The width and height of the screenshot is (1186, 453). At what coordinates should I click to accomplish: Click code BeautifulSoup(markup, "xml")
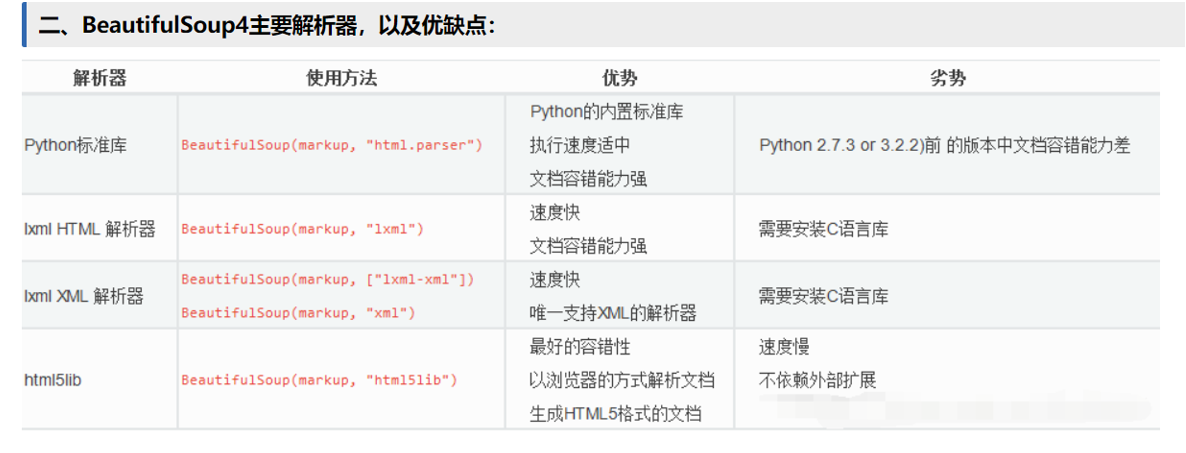(298, 312)
